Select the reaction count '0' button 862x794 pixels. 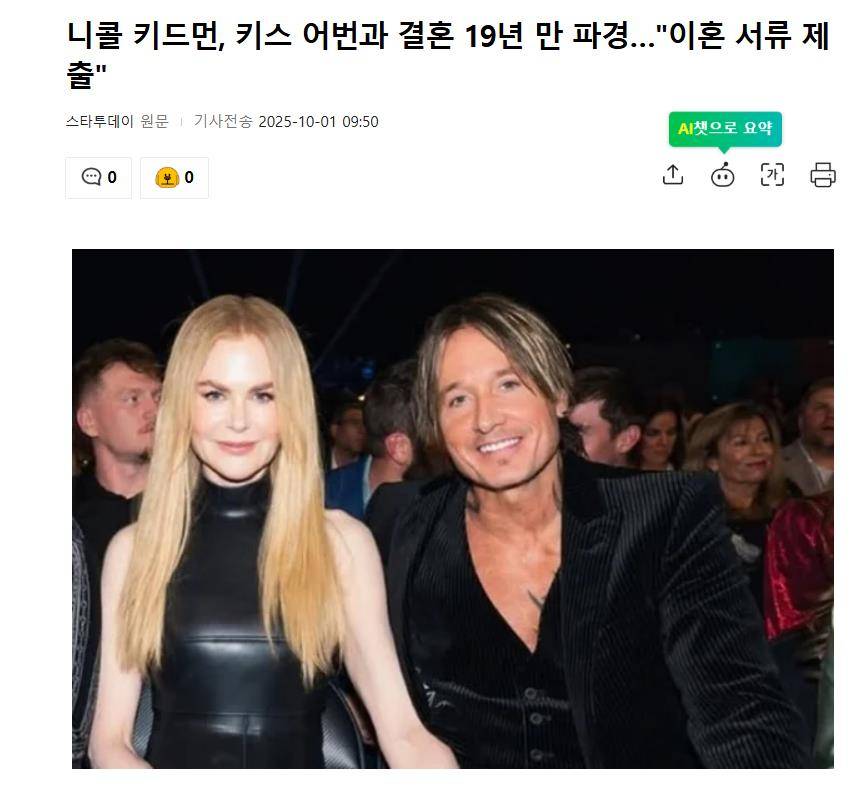(x=174, y=178)
